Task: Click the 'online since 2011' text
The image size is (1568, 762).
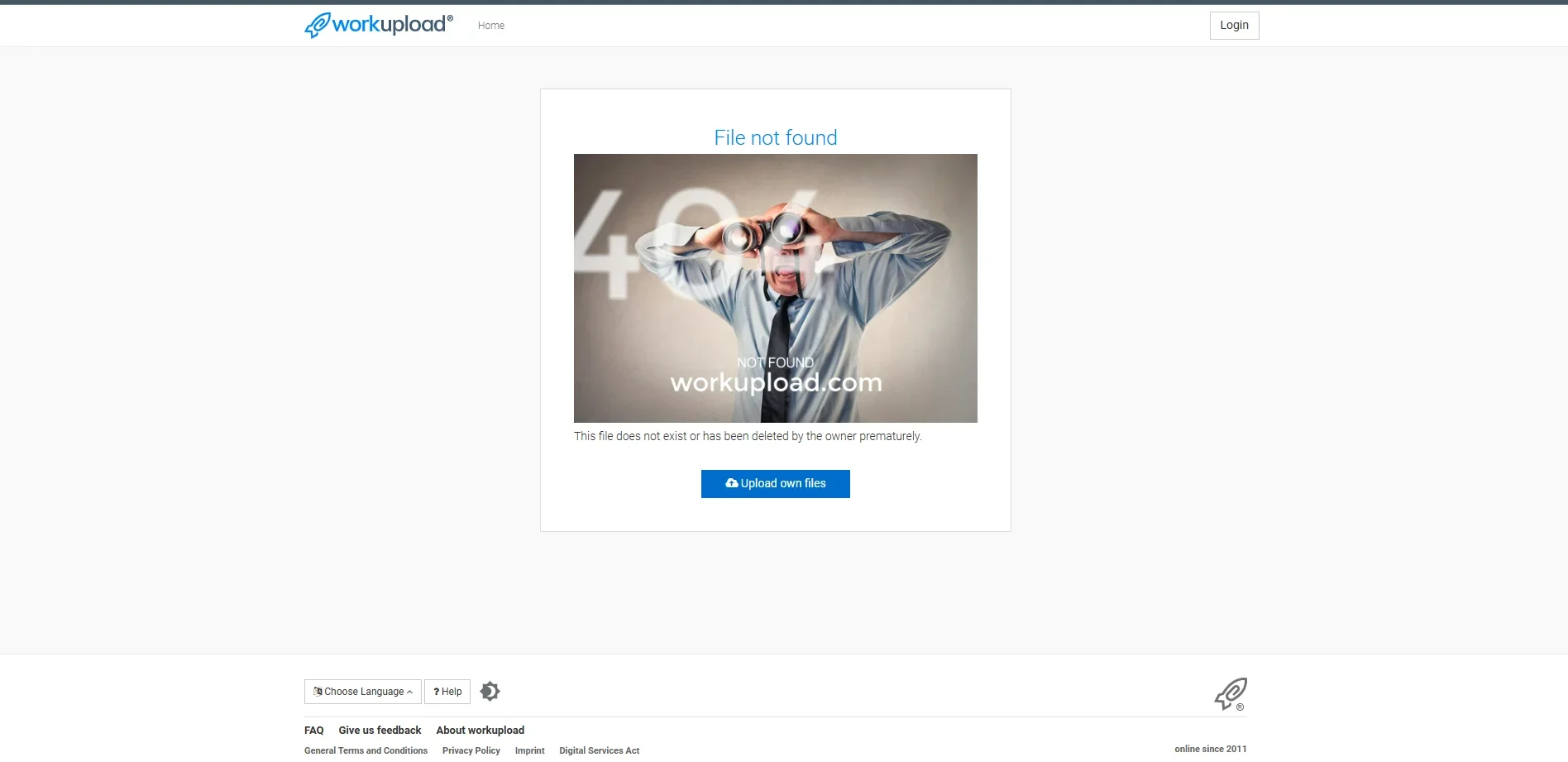Action: pos(1211,749)
